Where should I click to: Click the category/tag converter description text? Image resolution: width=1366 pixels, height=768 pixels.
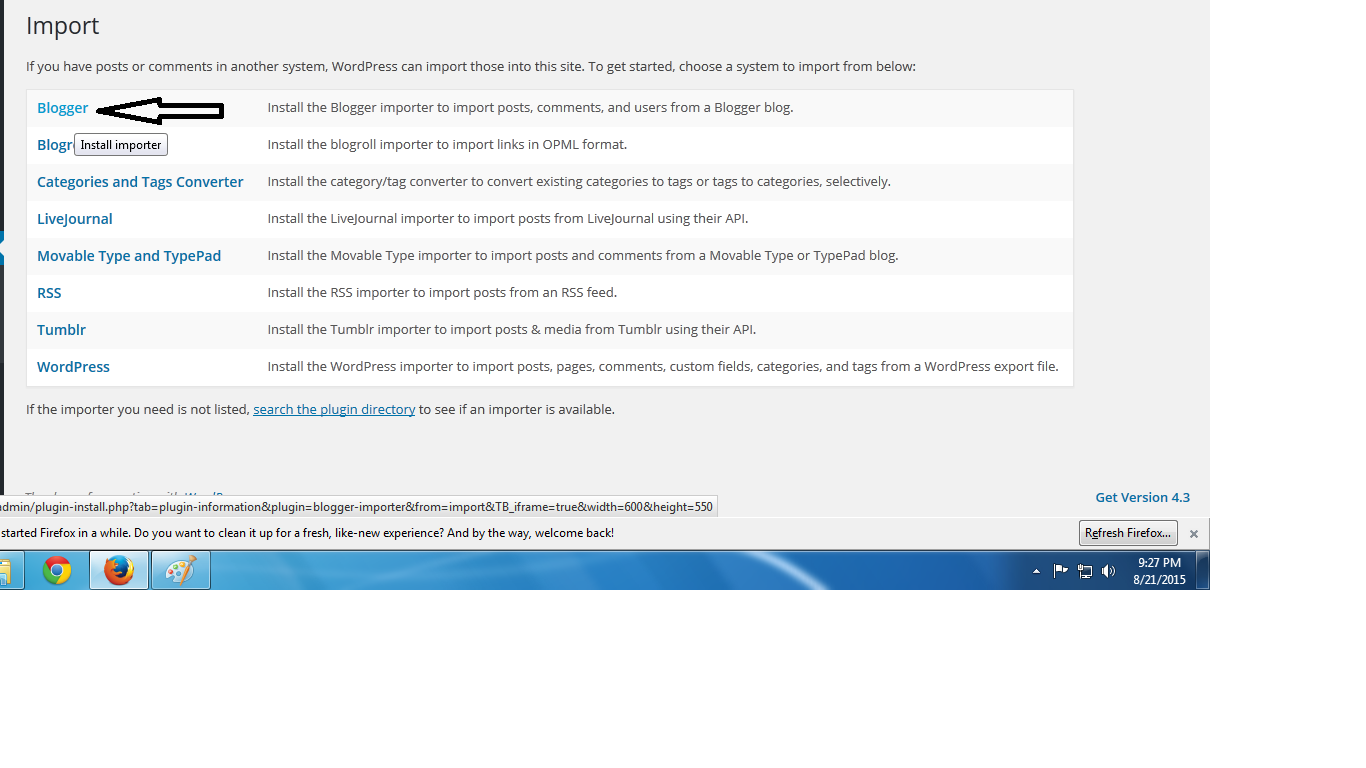click(x=579, y=181)
